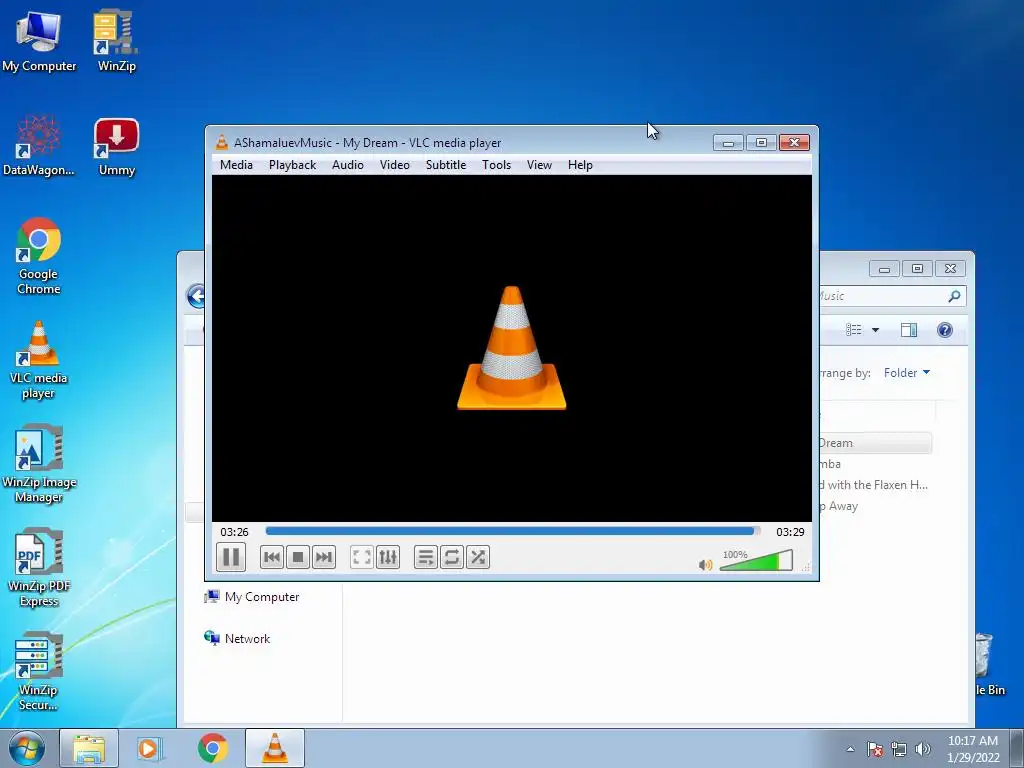Screen dimensions: 1024x768
Task: Open WinZip Secure desktop shortcut
Action: click(x=39, y=672)
